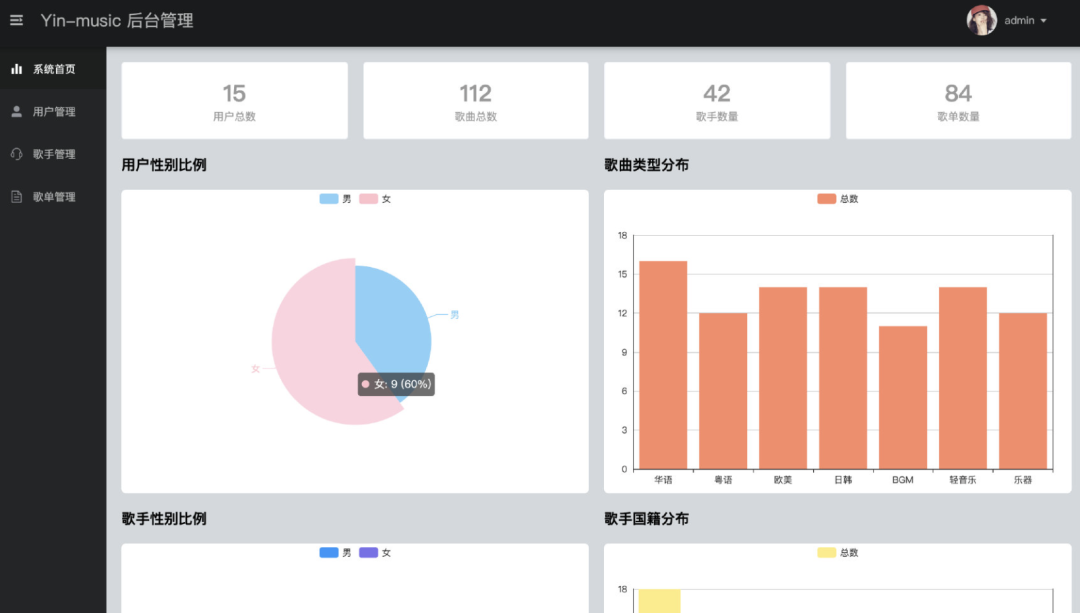Select the 歌手数量 card showing 42
The width and height of the screenshot is (1080, 613).
coord(717,101)
